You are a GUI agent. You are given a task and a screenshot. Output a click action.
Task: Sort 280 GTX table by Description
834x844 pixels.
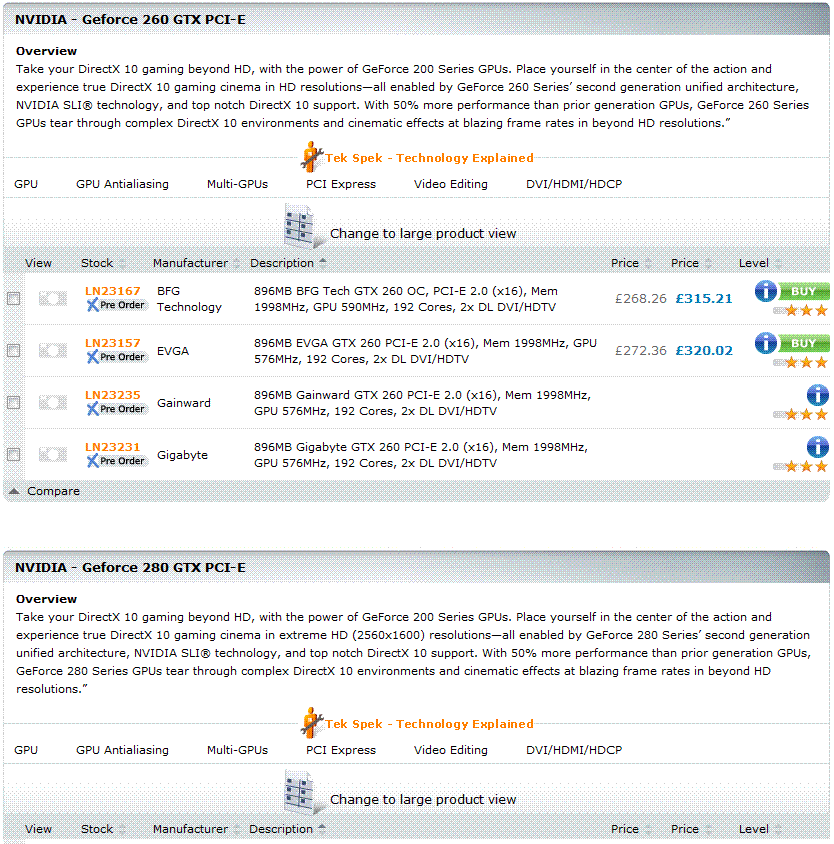click(x=287, y=829)
